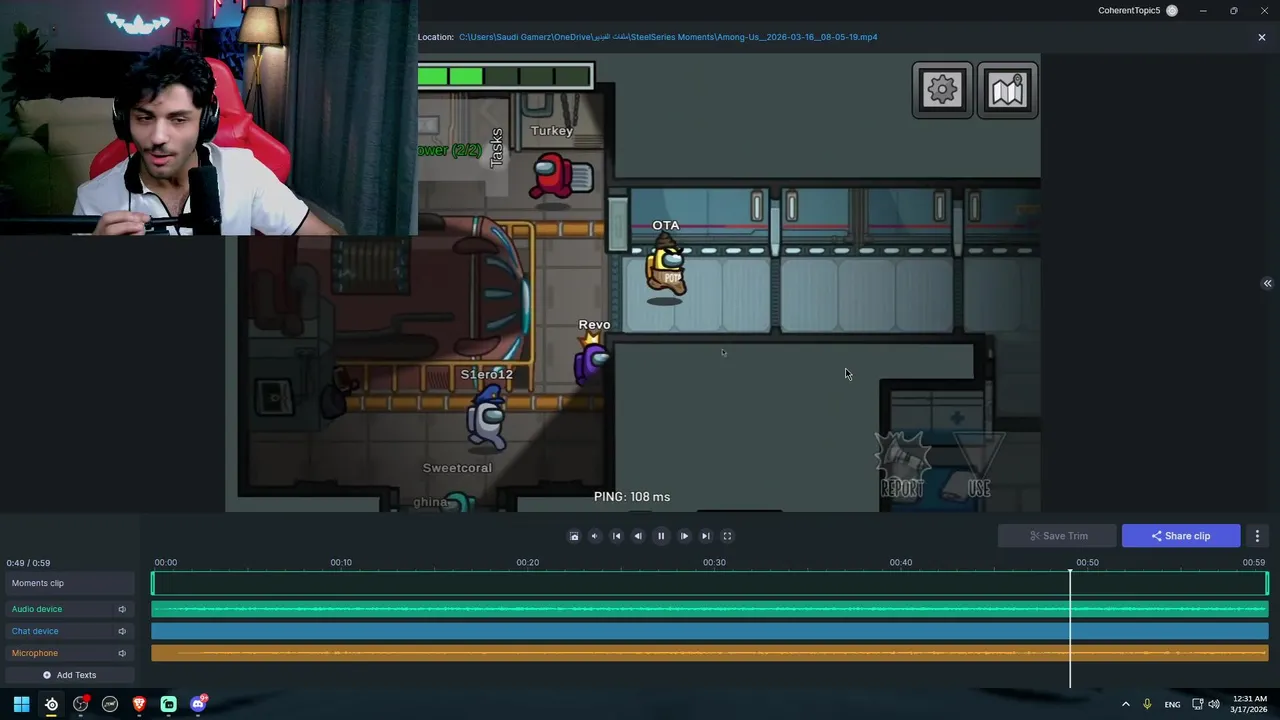Open the CoherentTopic5 account avatar
This screenshot has height=720, width=1280.
click(1172, 11)
